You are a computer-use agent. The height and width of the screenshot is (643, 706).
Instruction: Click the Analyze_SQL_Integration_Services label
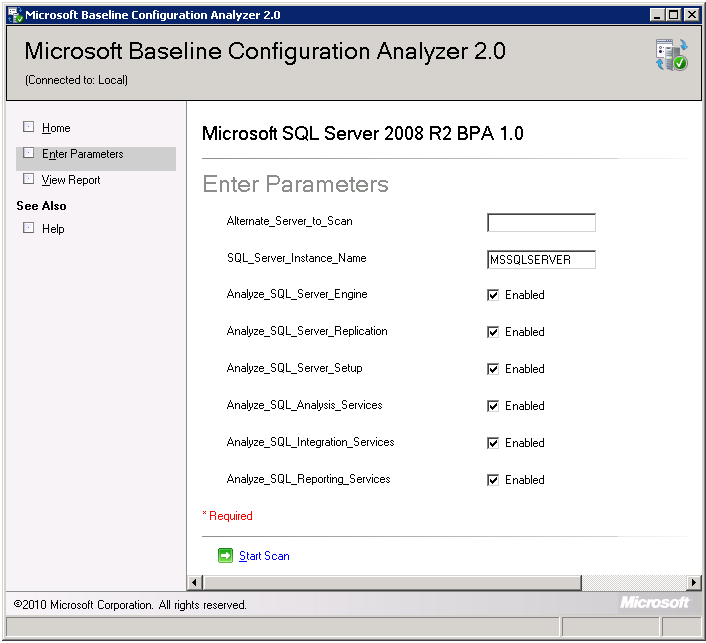pyautogui.click(x=310, y=443)
